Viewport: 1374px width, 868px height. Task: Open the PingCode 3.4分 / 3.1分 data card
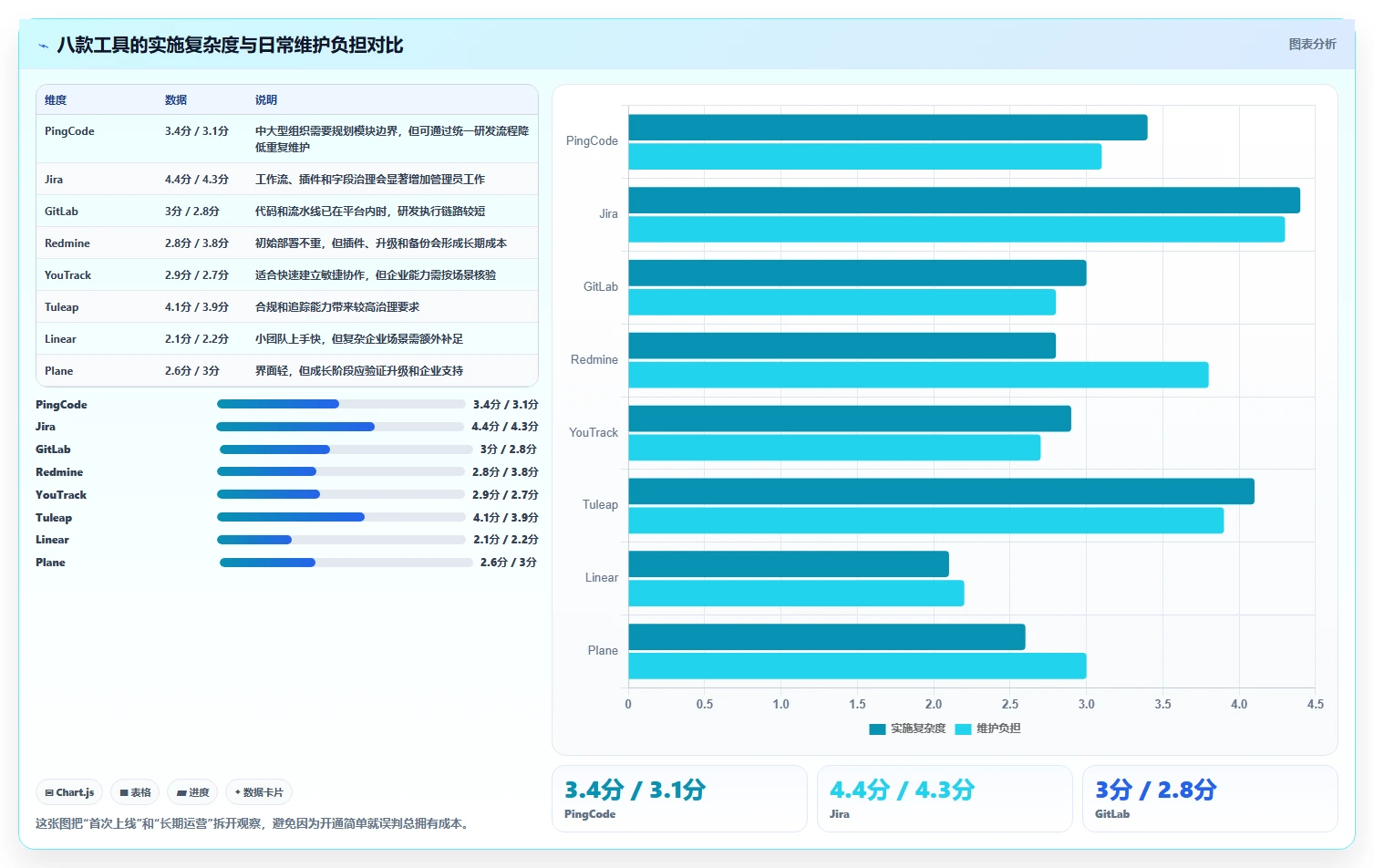pyautogui.click(x=679, y=799)
